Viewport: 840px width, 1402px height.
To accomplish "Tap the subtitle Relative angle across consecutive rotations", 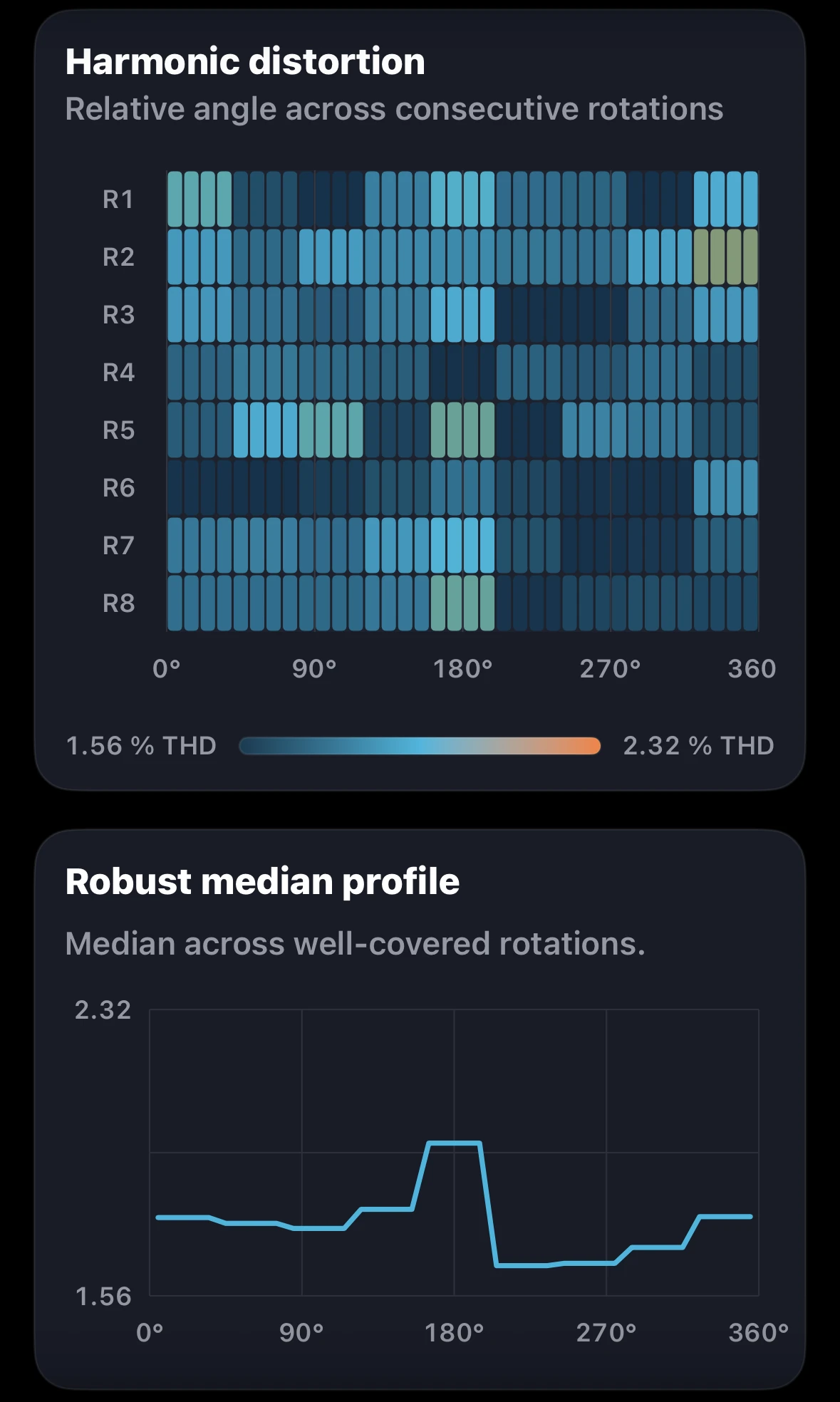I will tap(394, 109).
